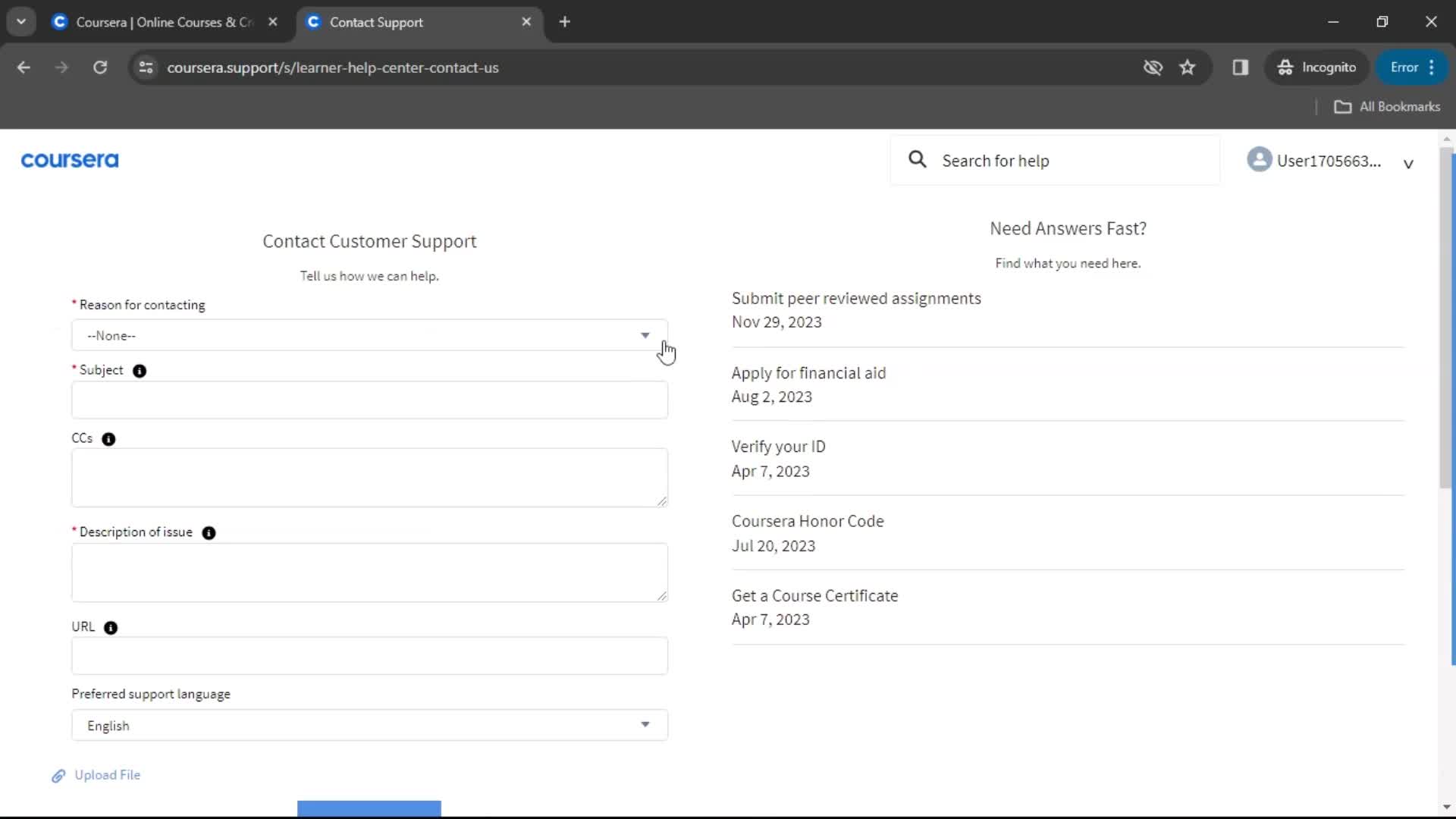The image size is (1456, 819).
Task: Click the Coursera logo
Action: pos(70,160)
